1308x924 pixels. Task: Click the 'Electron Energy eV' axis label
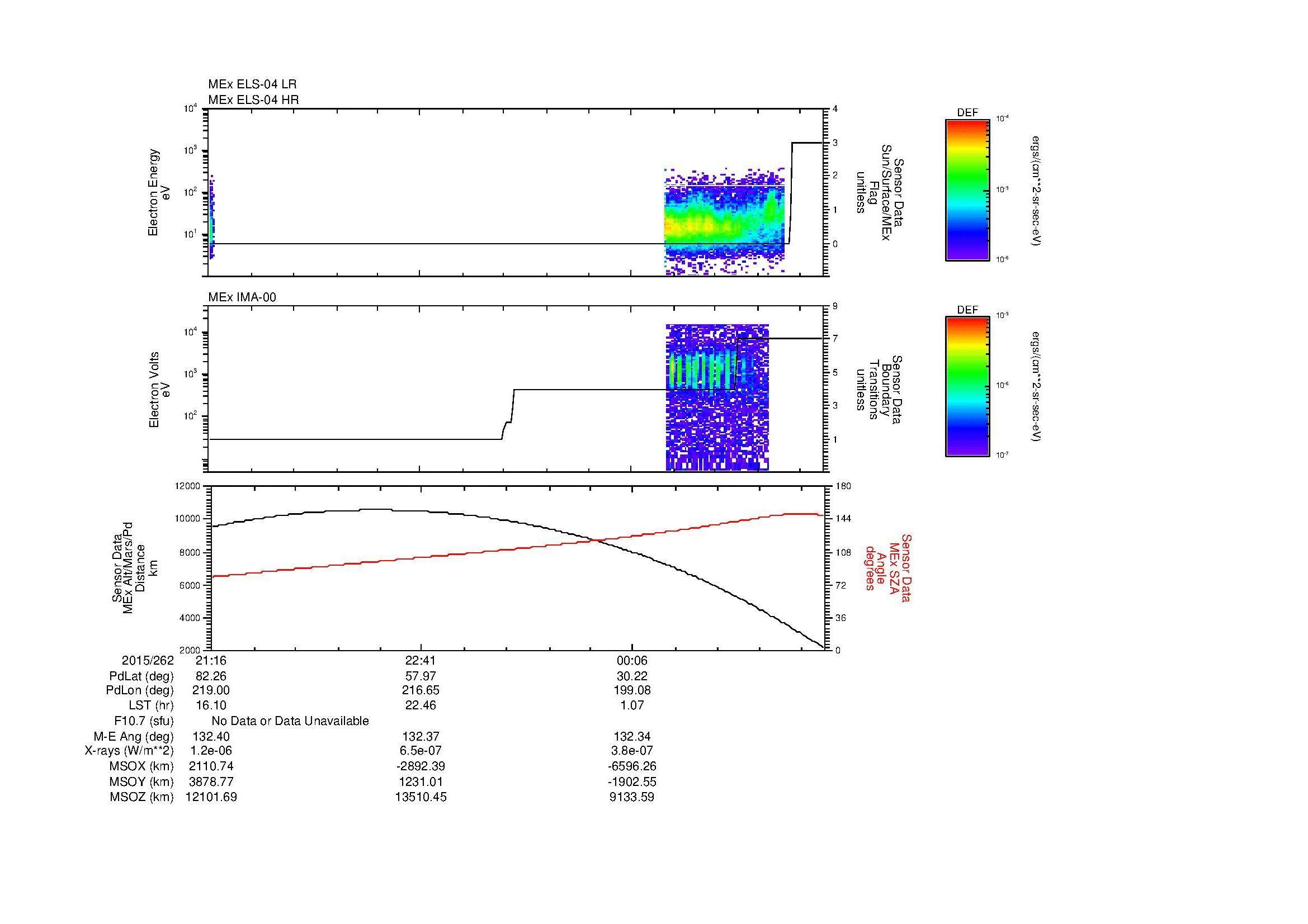(x=159, y=192)
